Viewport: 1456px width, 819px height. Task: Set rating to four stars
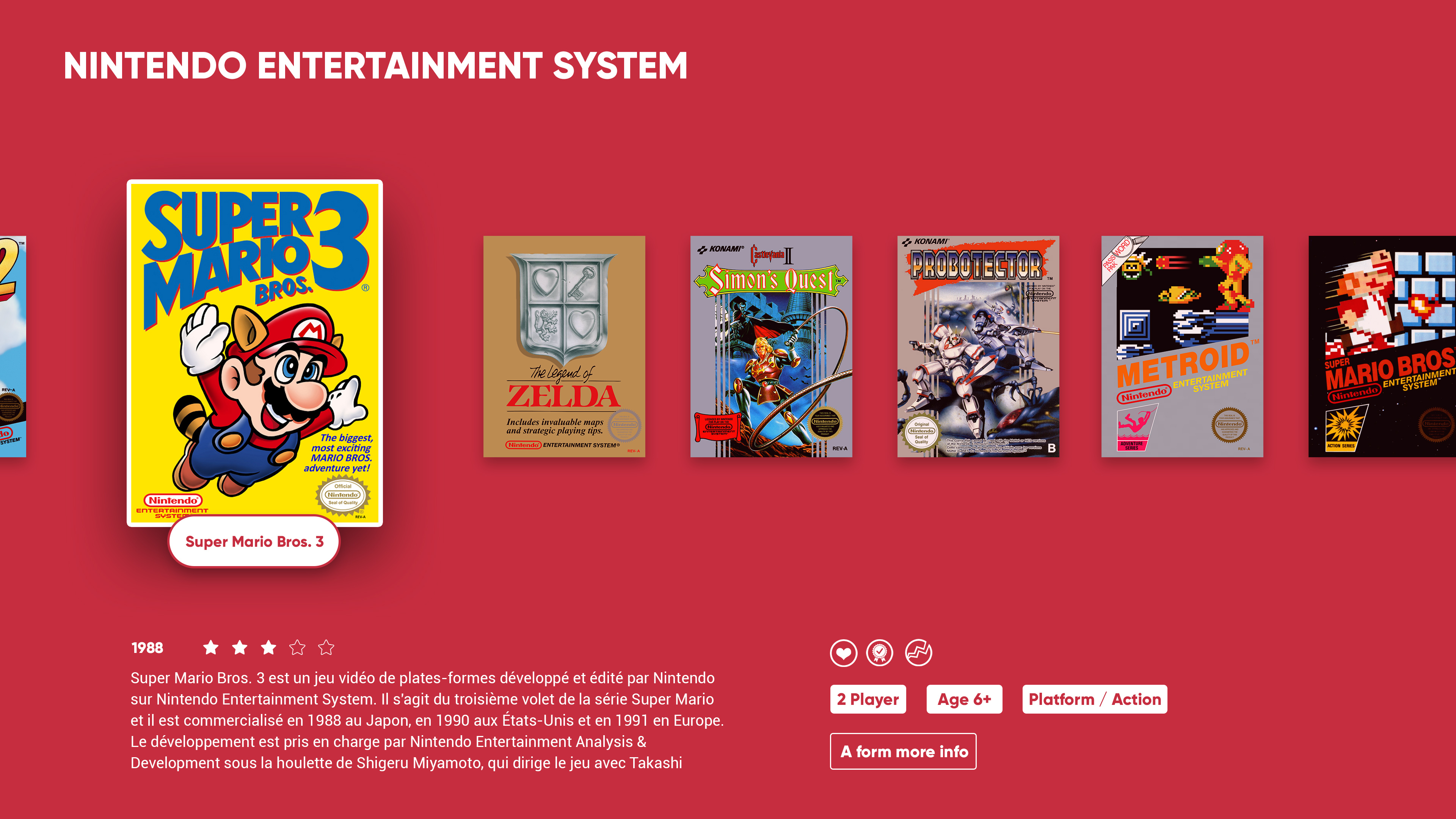(x=297, y=647)
